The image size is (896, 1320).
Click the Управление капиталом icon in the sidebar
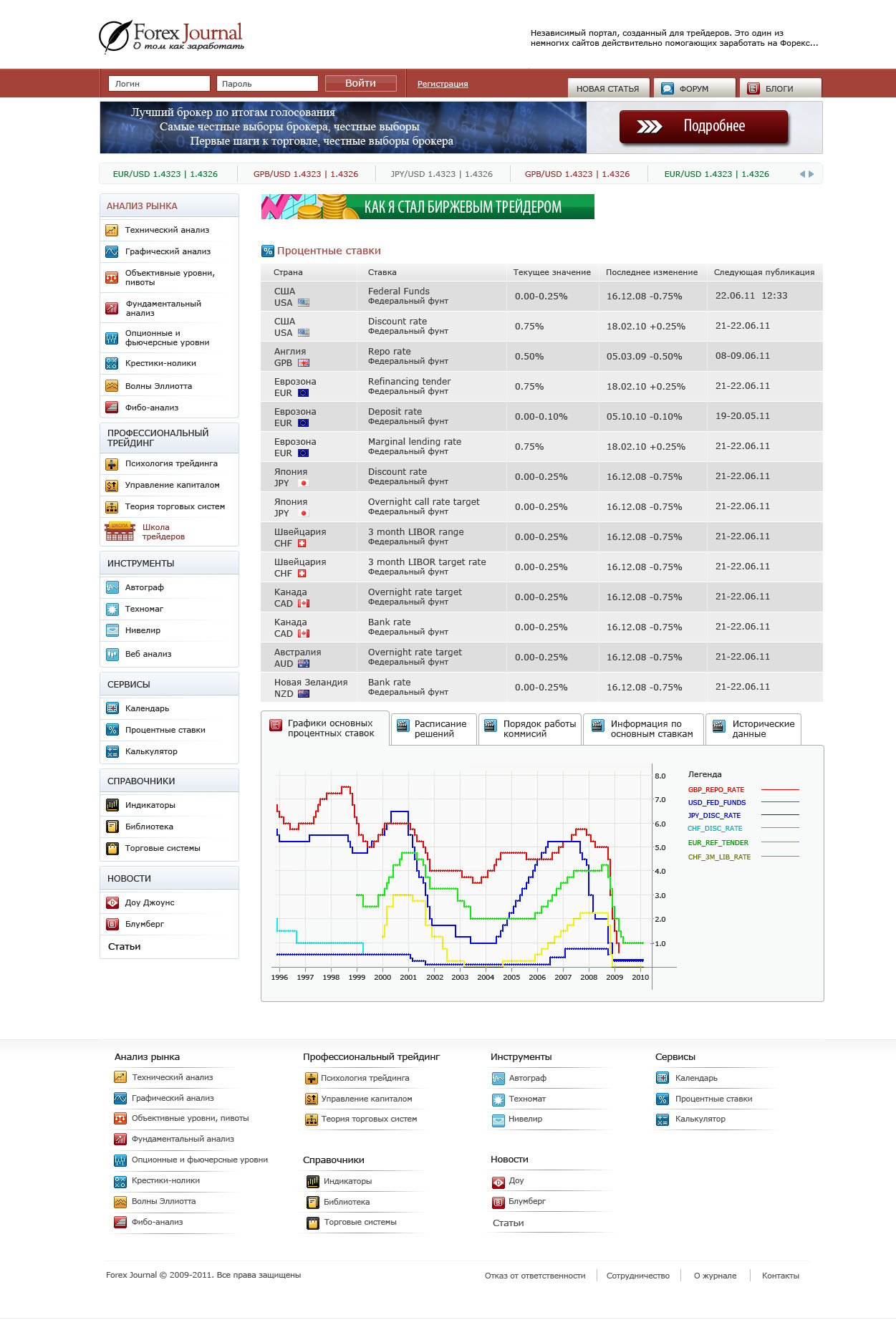point(112,485)
